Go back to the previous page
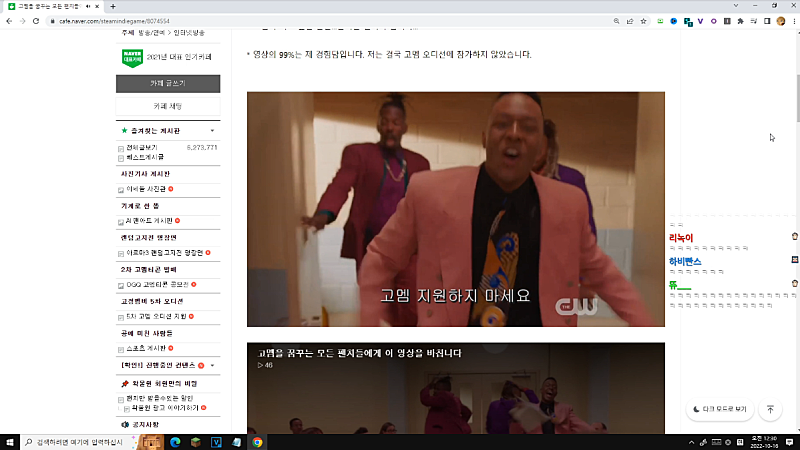800x450 pixels. pos(9,21)
